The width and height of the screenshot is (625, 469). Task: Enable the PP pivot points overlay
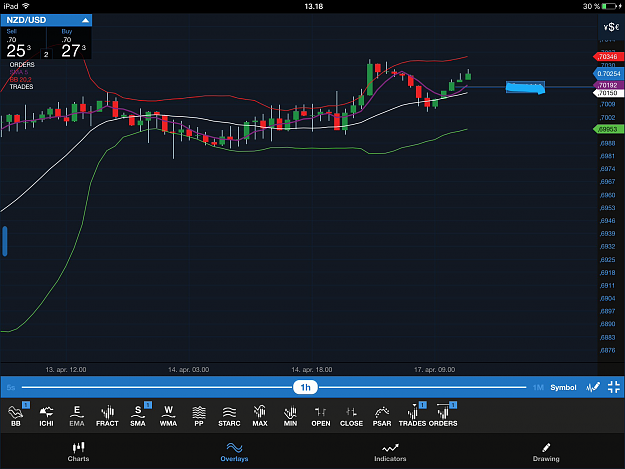199,415
